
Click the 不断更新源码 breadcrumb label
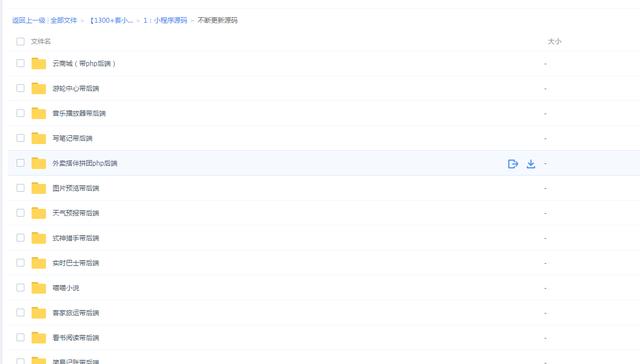tap(218, 20)
